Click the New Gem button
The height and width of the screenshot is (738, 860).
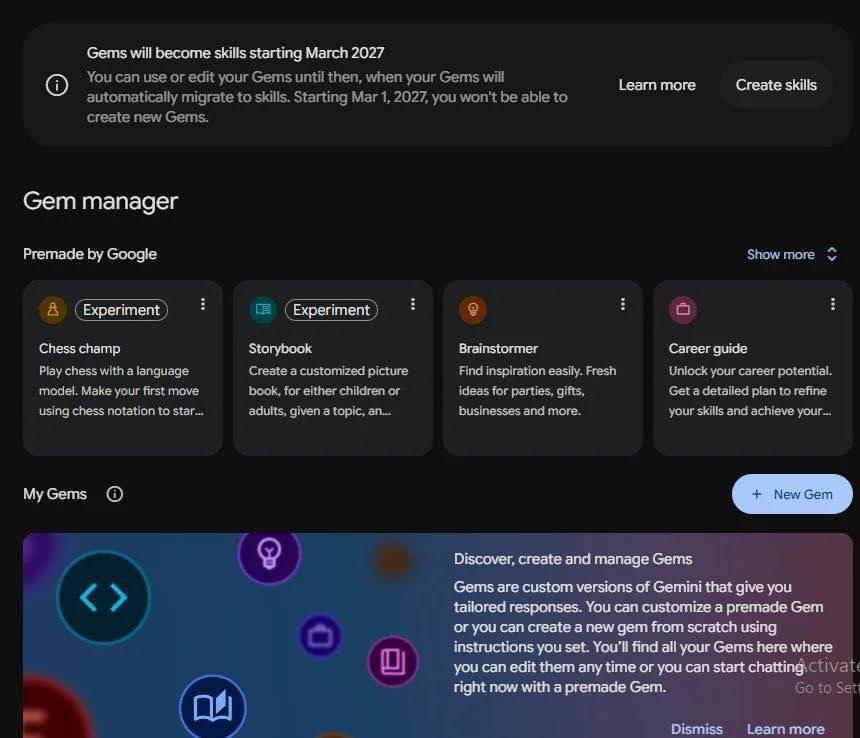(x=792, y=494)
